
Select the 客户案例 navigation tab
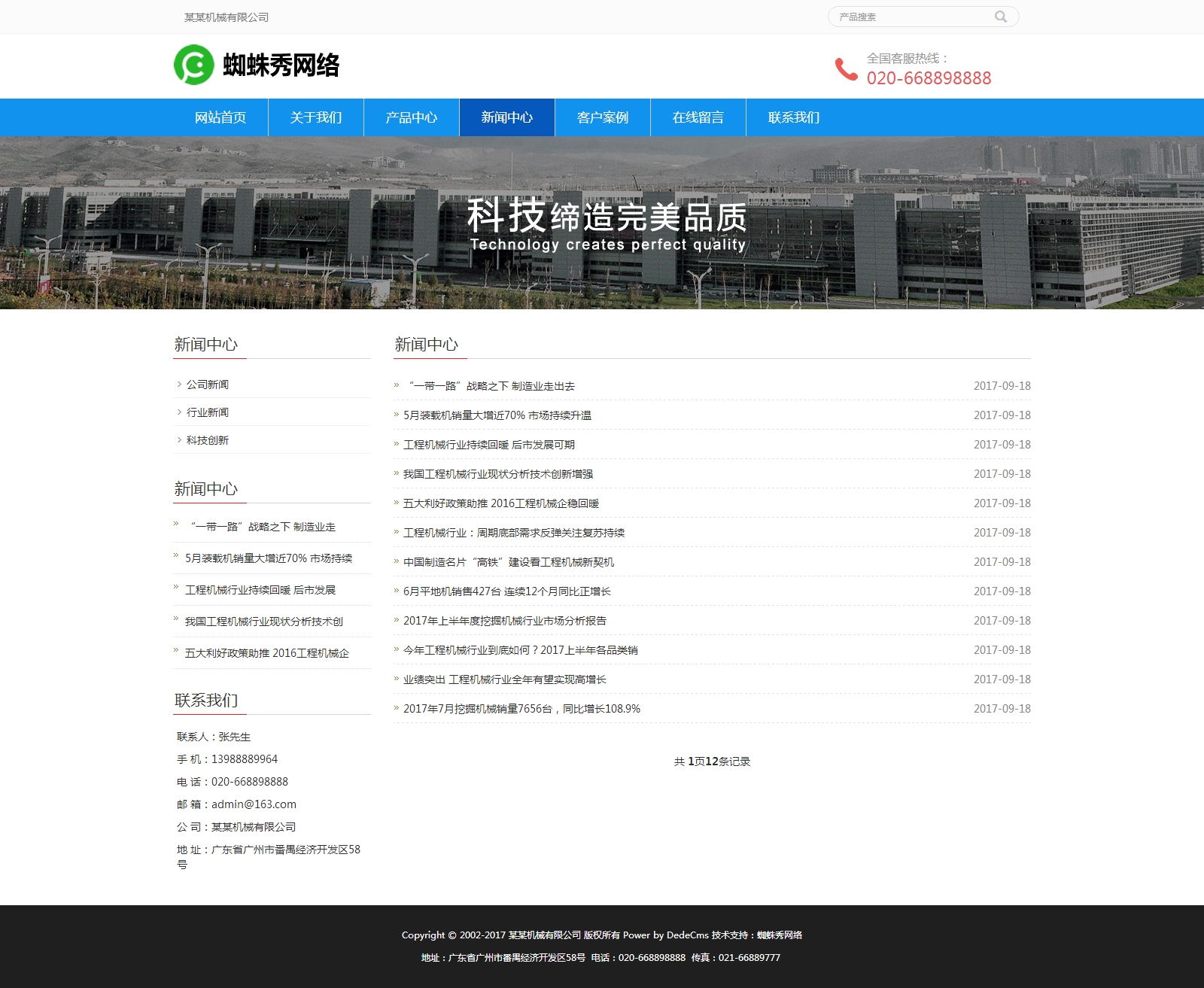pos(603,117)
